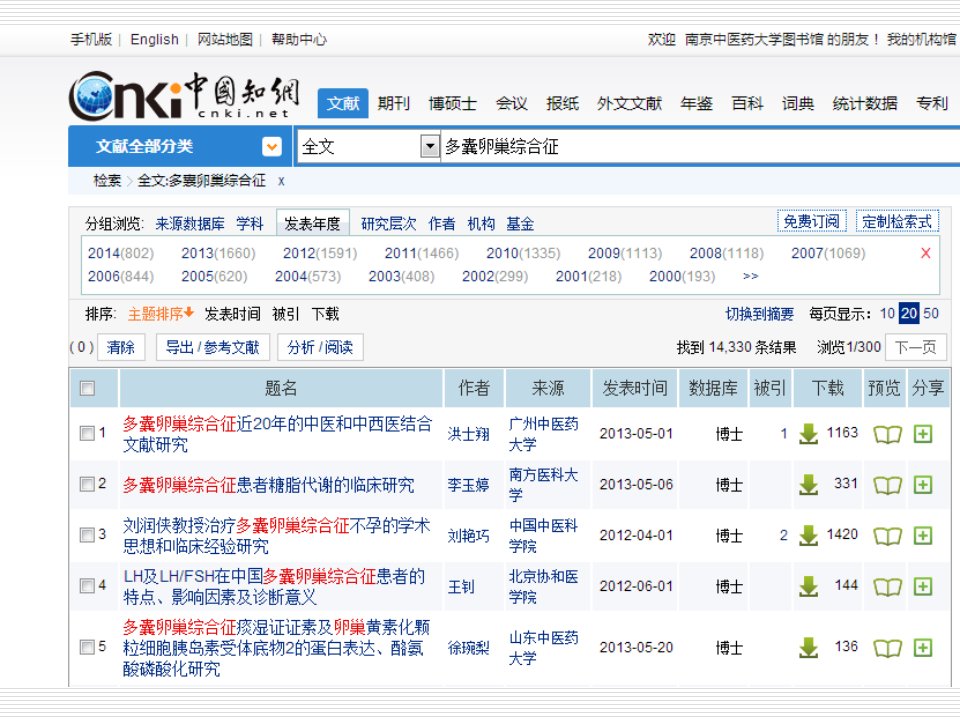Open the English version link
Screen dimensions: 960x720
(154, 39)
